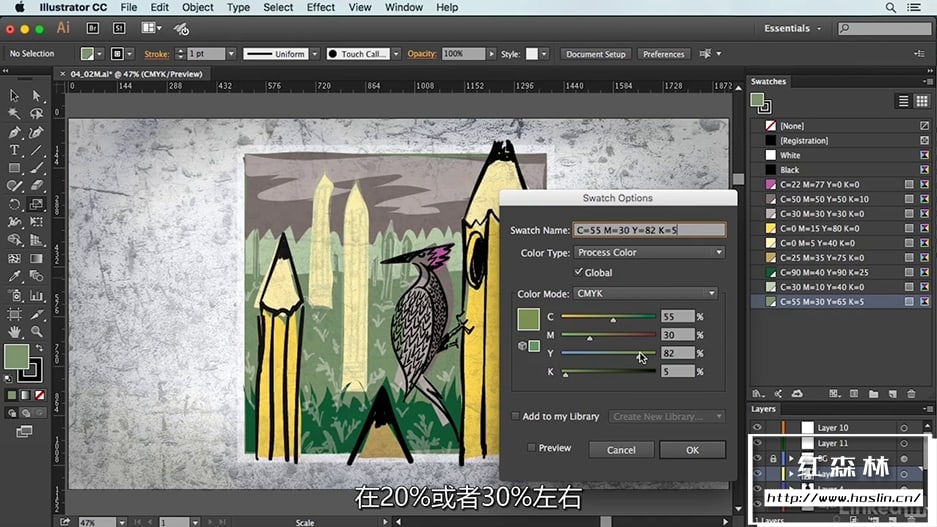This screenshot has width=937, height=527.
Task: Open the Color Type dropdown
Action: click(x=649, y=253)
